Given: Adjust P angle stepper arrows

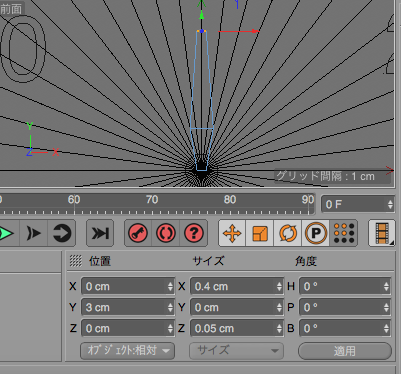Looking at the screenshot, I should click(386, 307).
